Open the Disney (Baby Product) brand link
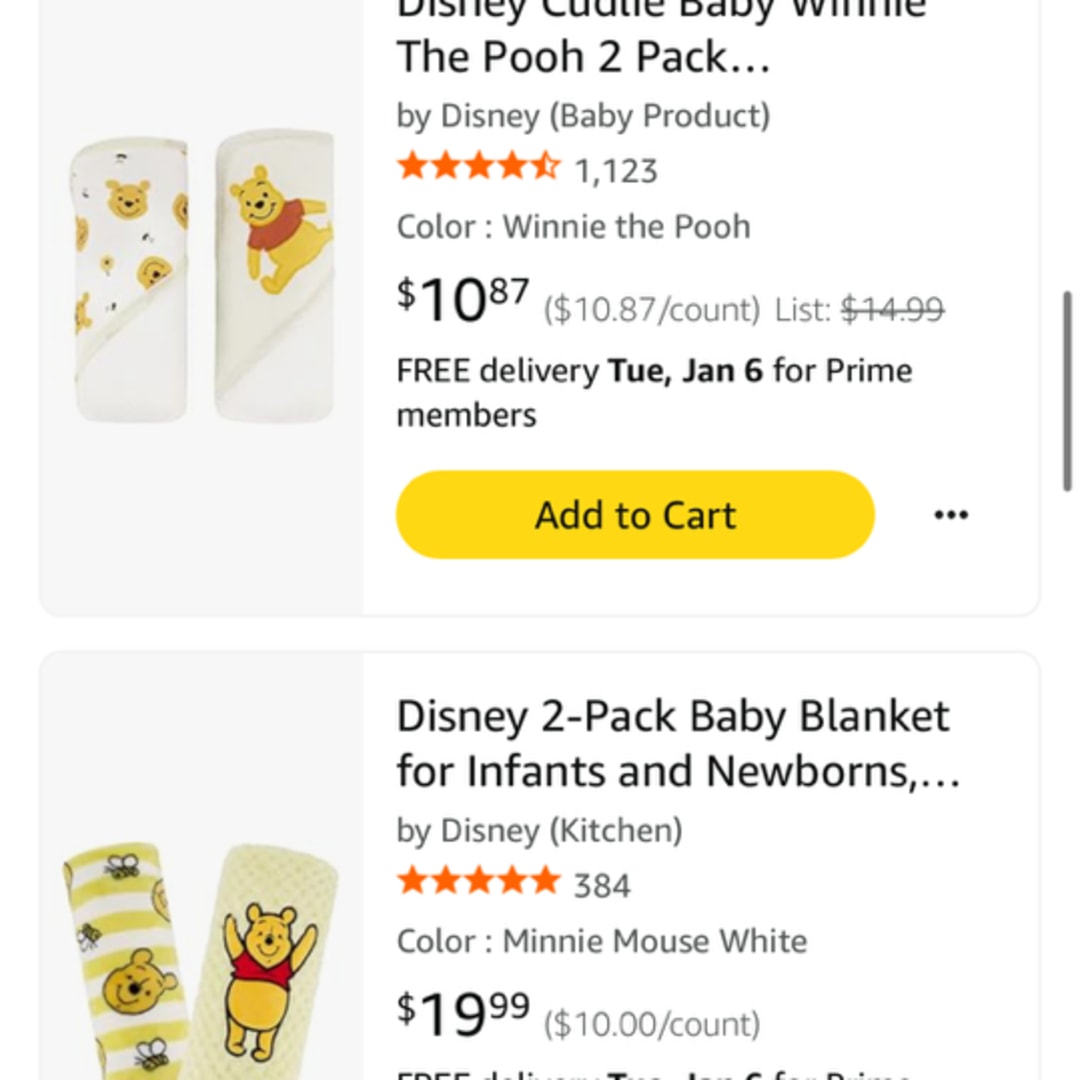 click(583, 116)
